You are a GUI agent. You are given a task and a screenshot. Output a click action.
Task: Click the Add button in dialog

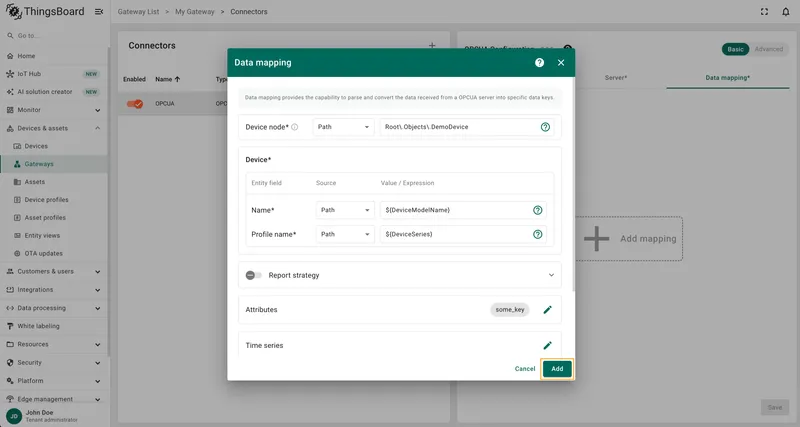pos(557,369)
